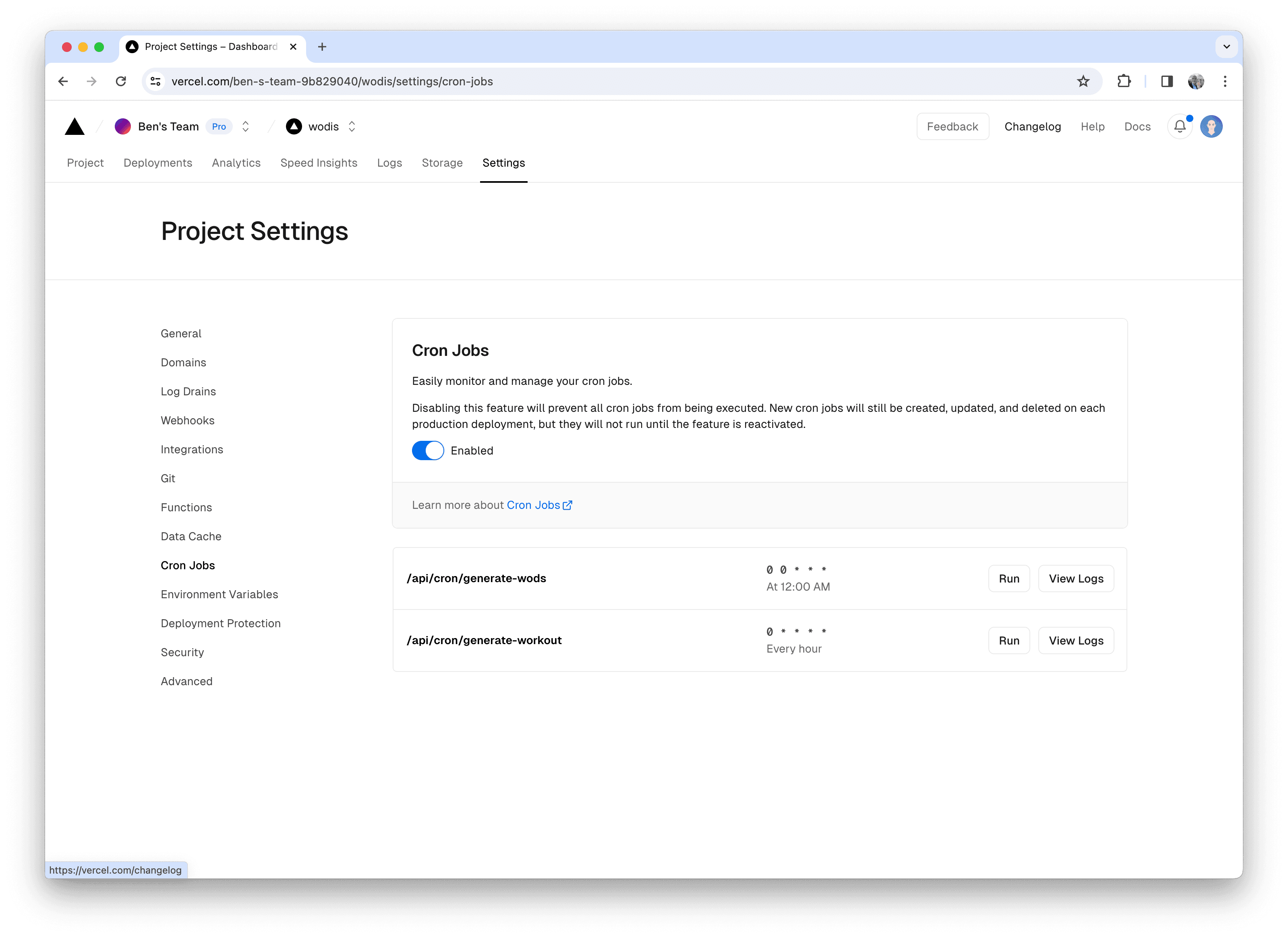This screenshot has width=1288, height=938.
Task: Open the wodis project switcher
Action: point(352,126)
